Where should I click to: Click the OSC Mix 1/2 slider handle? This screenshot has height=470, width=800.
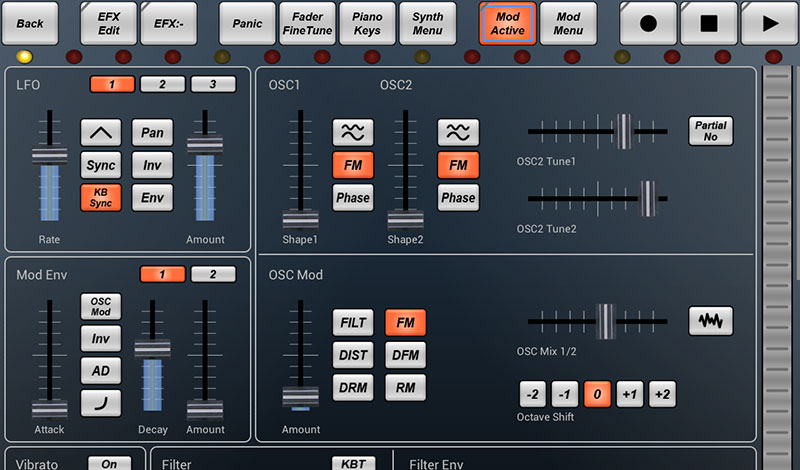(606, 321)
